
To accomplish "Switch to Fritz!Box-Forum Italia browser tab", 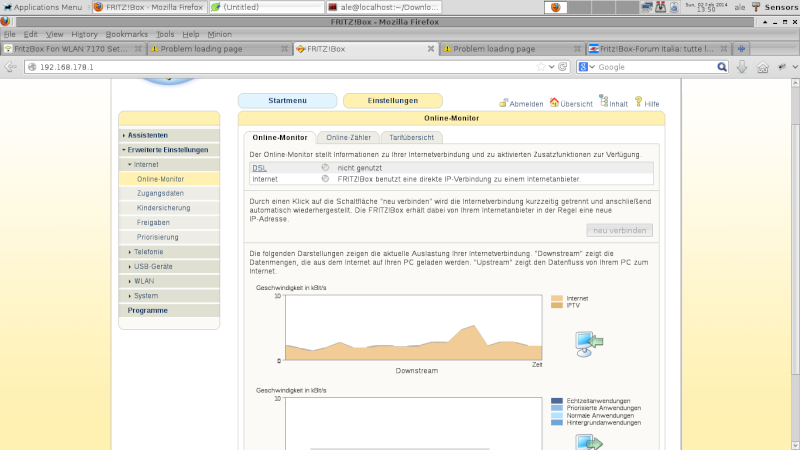I will click(x=658, y=48).
